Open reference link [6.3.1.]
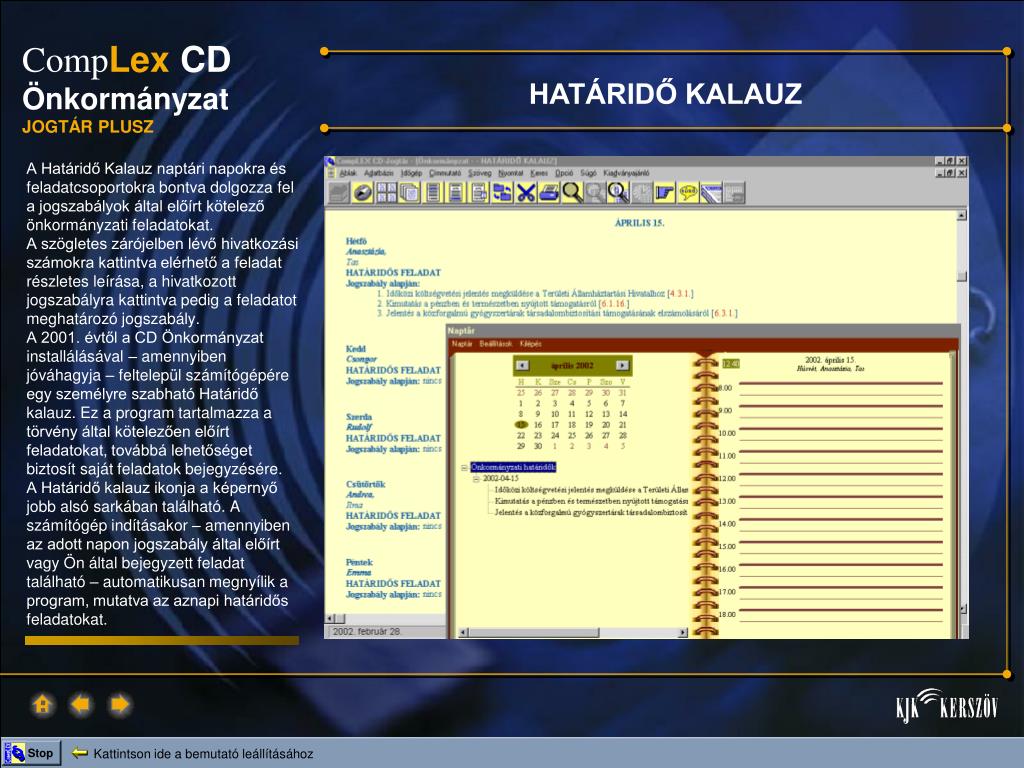This screenshot has height=768, width=1024. 724,313
